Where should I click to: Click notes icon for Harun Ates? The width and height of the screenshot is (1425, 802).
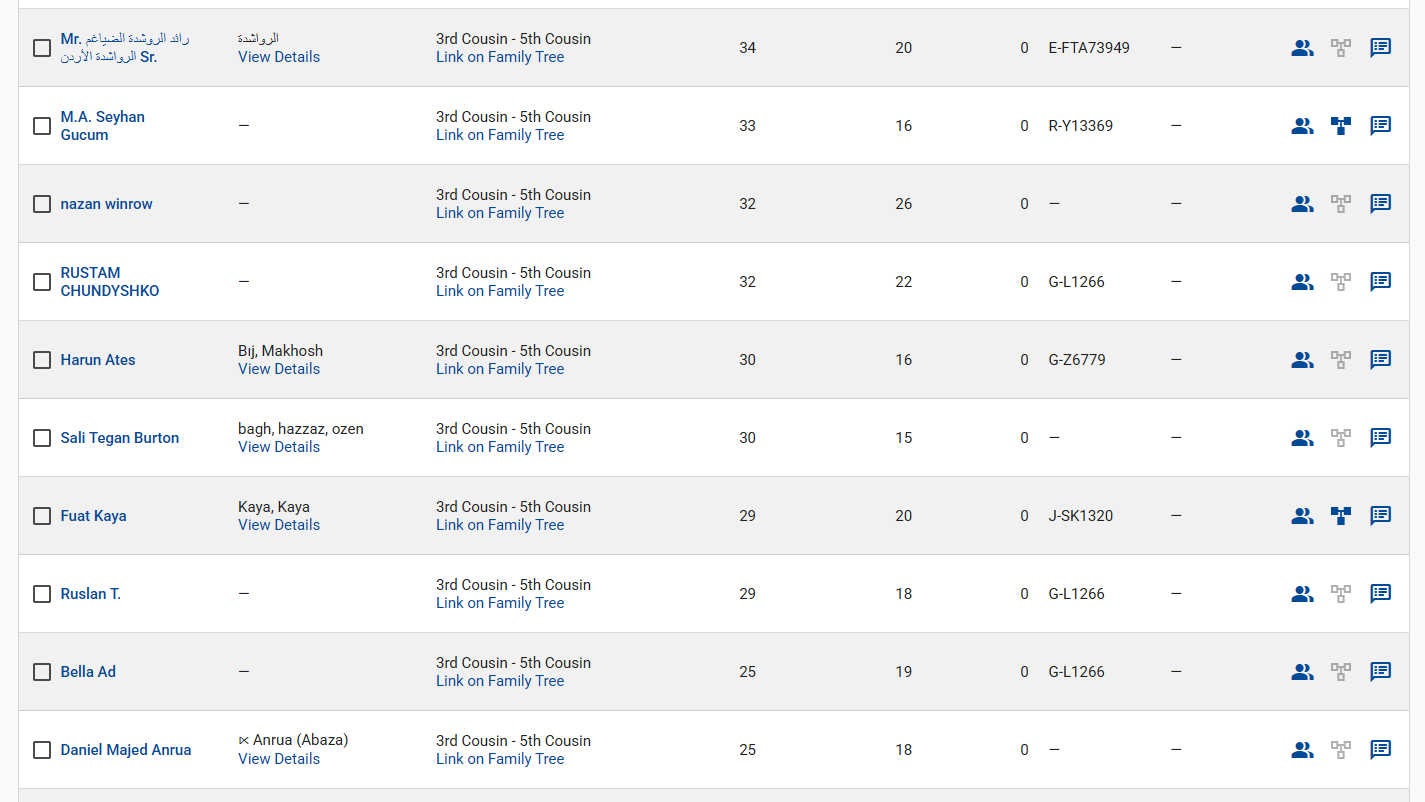tap(1381, 360)
